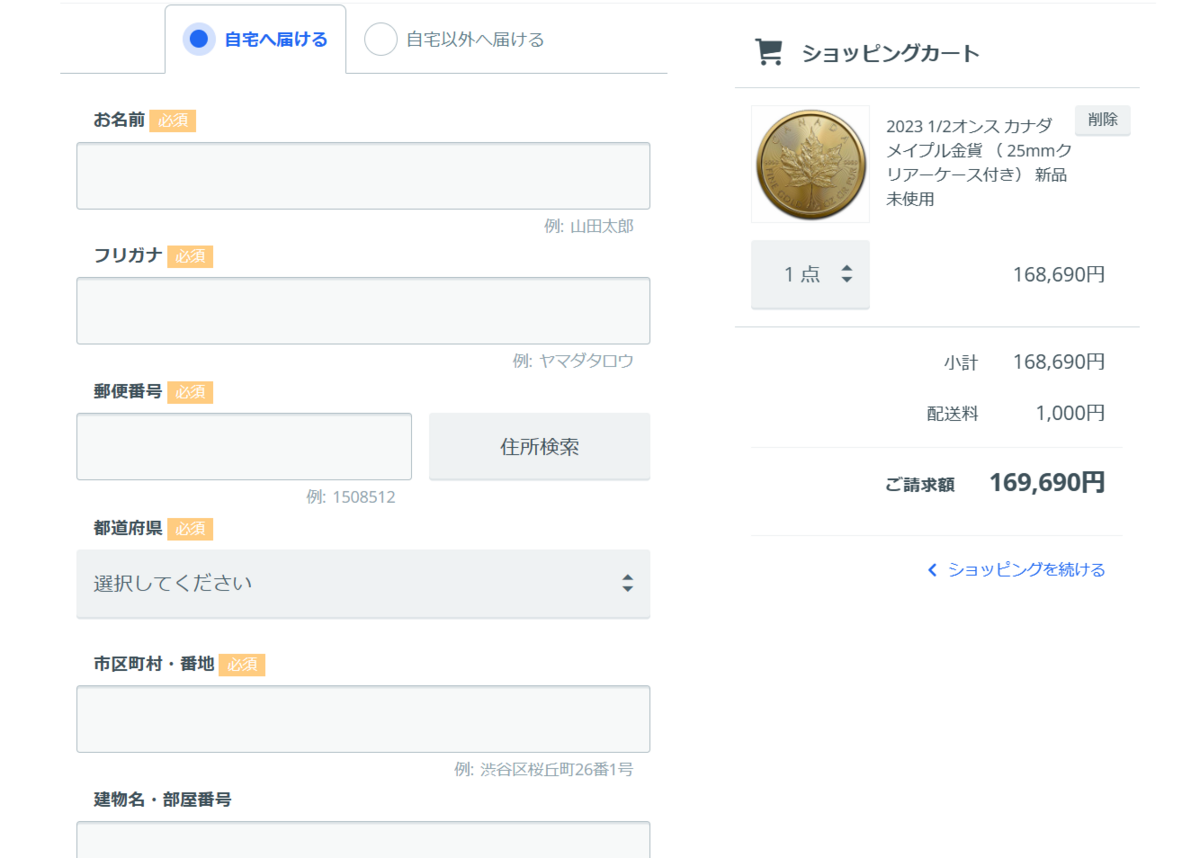Click the 郵便番号 postal code field
The image size is (1200, 858).
click(244, 445)
